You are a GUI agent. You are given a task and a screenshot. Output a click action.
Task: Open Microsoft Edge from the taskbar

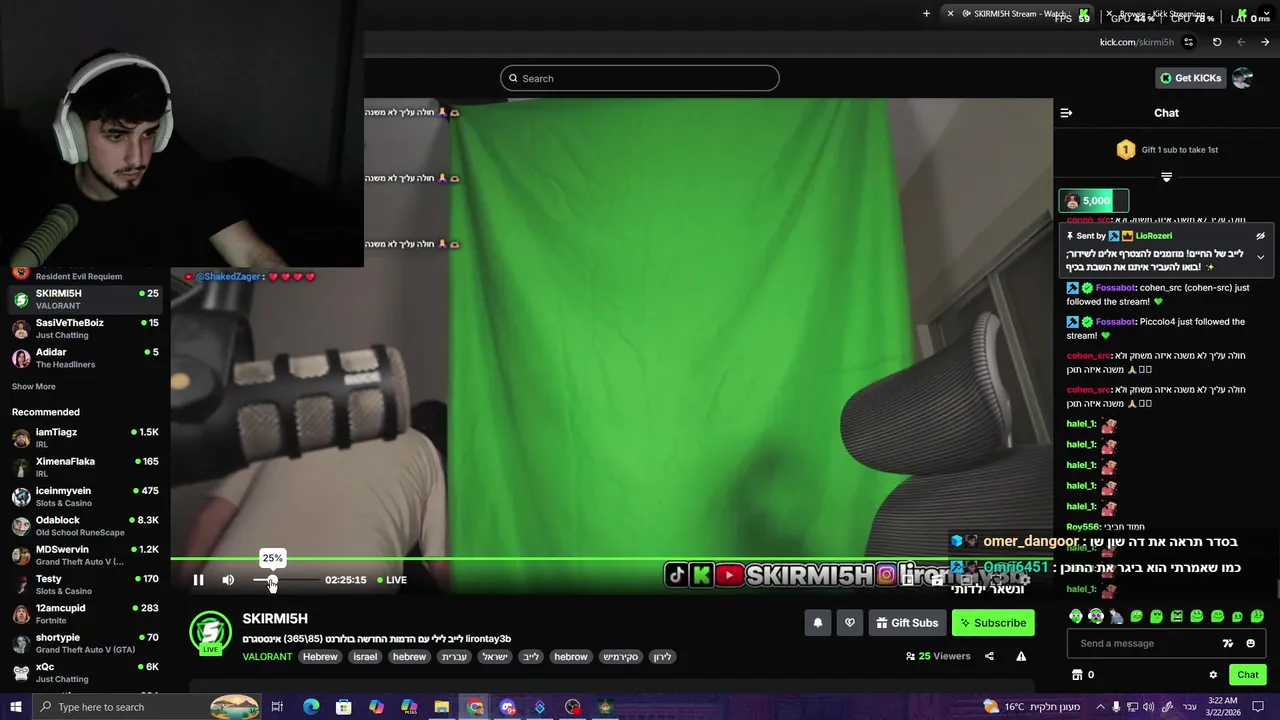coord(311,707)
